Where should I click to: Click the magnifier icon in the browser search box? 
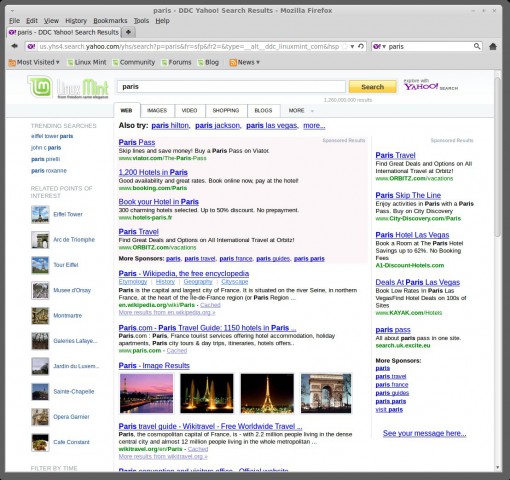pos(477,46)
